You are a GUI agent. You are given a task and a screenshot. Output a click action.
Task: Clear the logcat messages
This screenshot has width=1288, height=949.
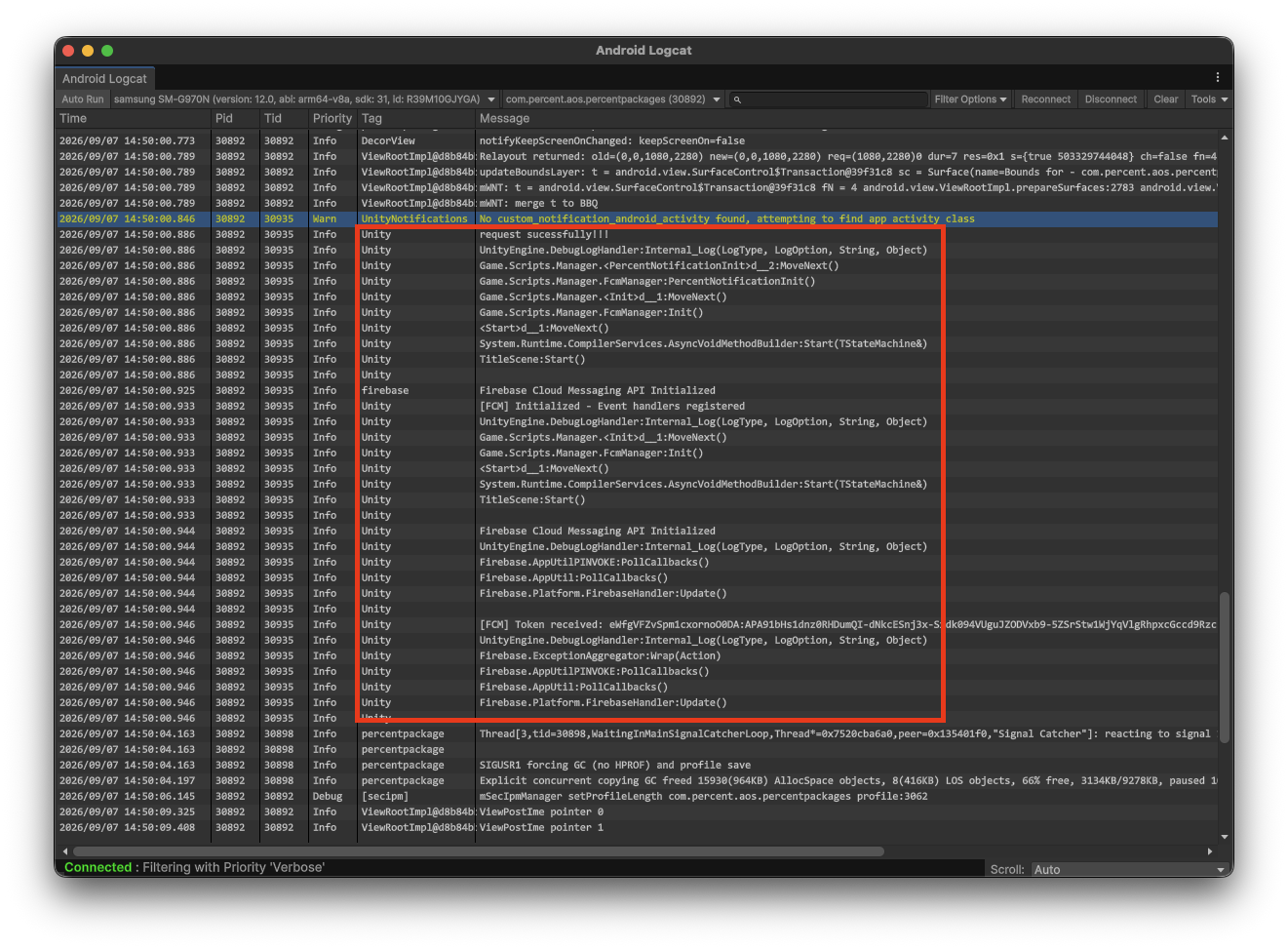(1166, 99)
